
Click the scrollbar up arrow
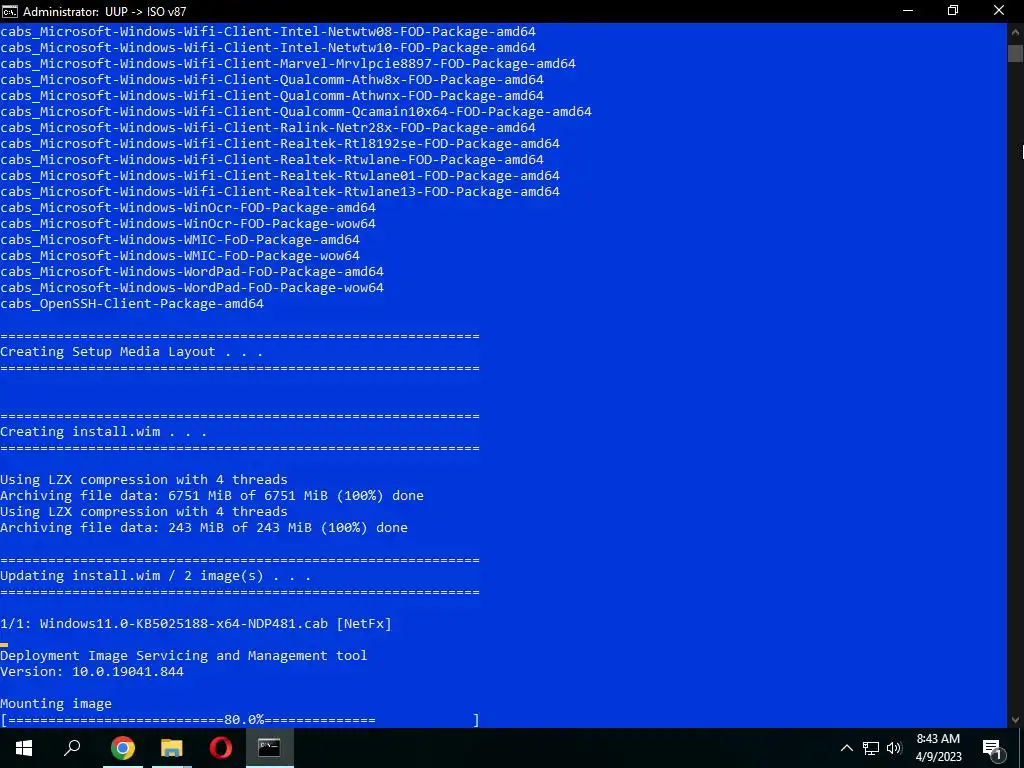[1015, 31]
